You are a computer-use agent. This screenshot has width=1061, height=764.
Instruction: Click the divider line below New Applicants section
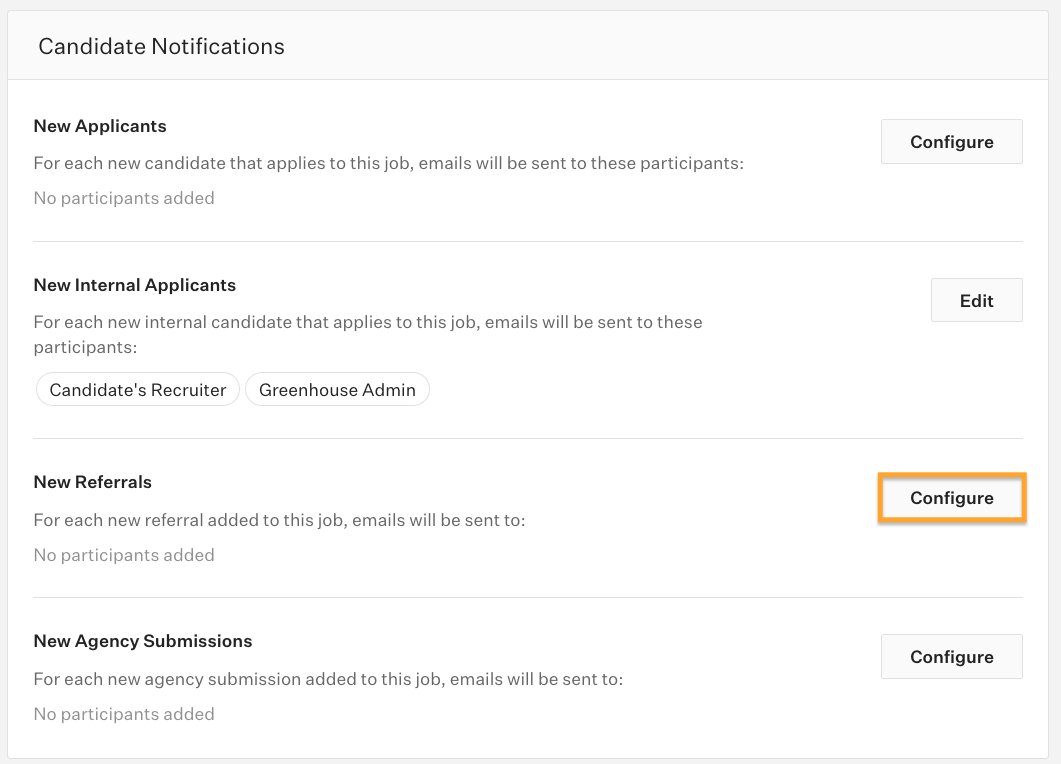(x=528, y=241)
